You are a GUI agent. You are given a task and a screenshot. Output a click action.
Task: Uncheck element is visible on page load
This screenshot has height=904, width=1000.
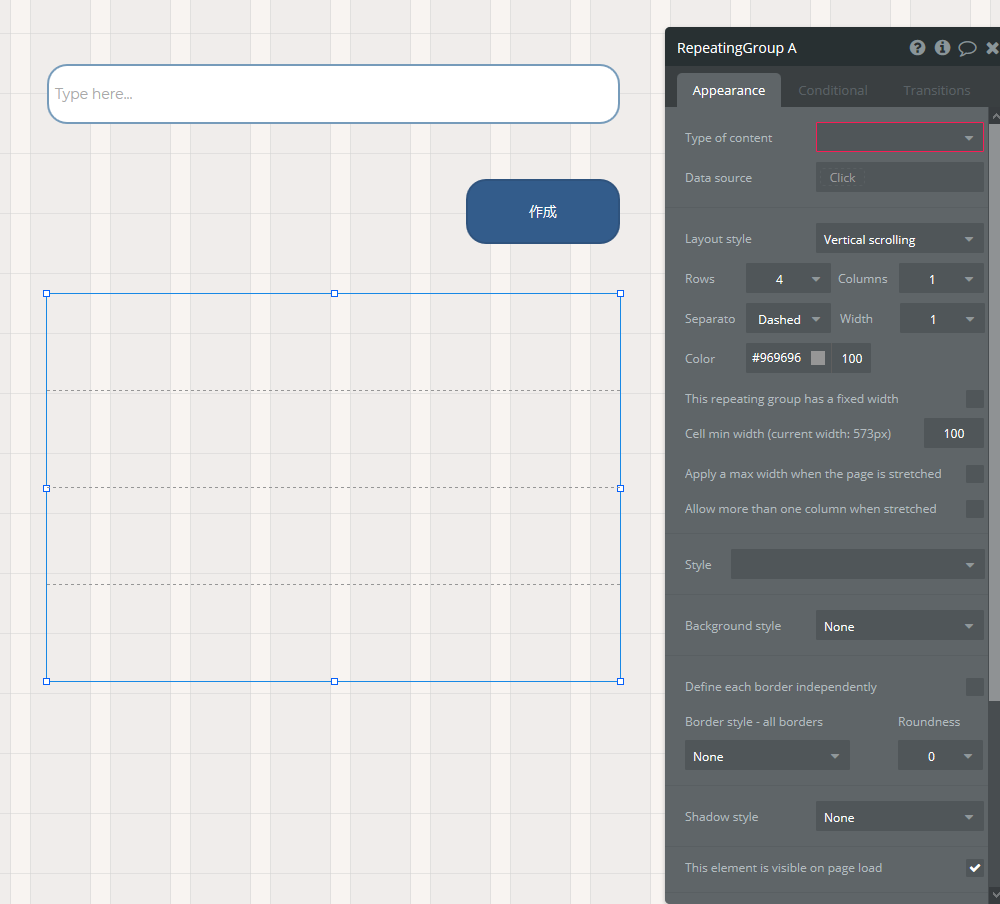[x=974, y=868]
